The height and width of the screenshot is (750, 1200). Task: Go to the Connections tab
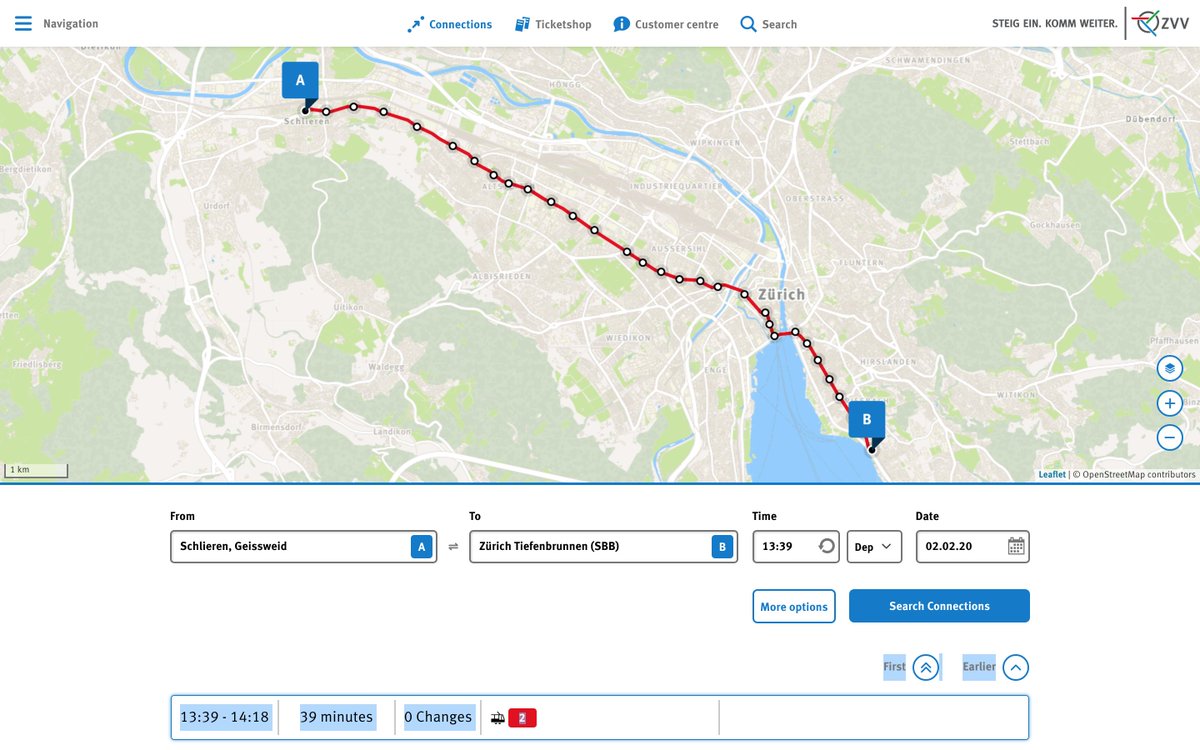(450, 24)
